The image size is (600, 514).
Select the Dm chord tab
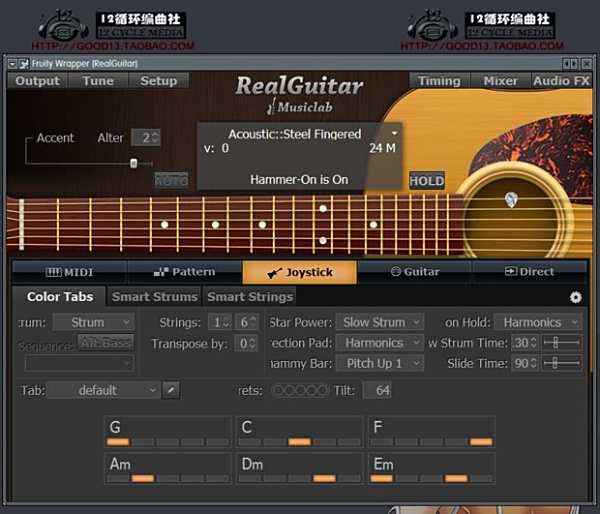[300, 468]
